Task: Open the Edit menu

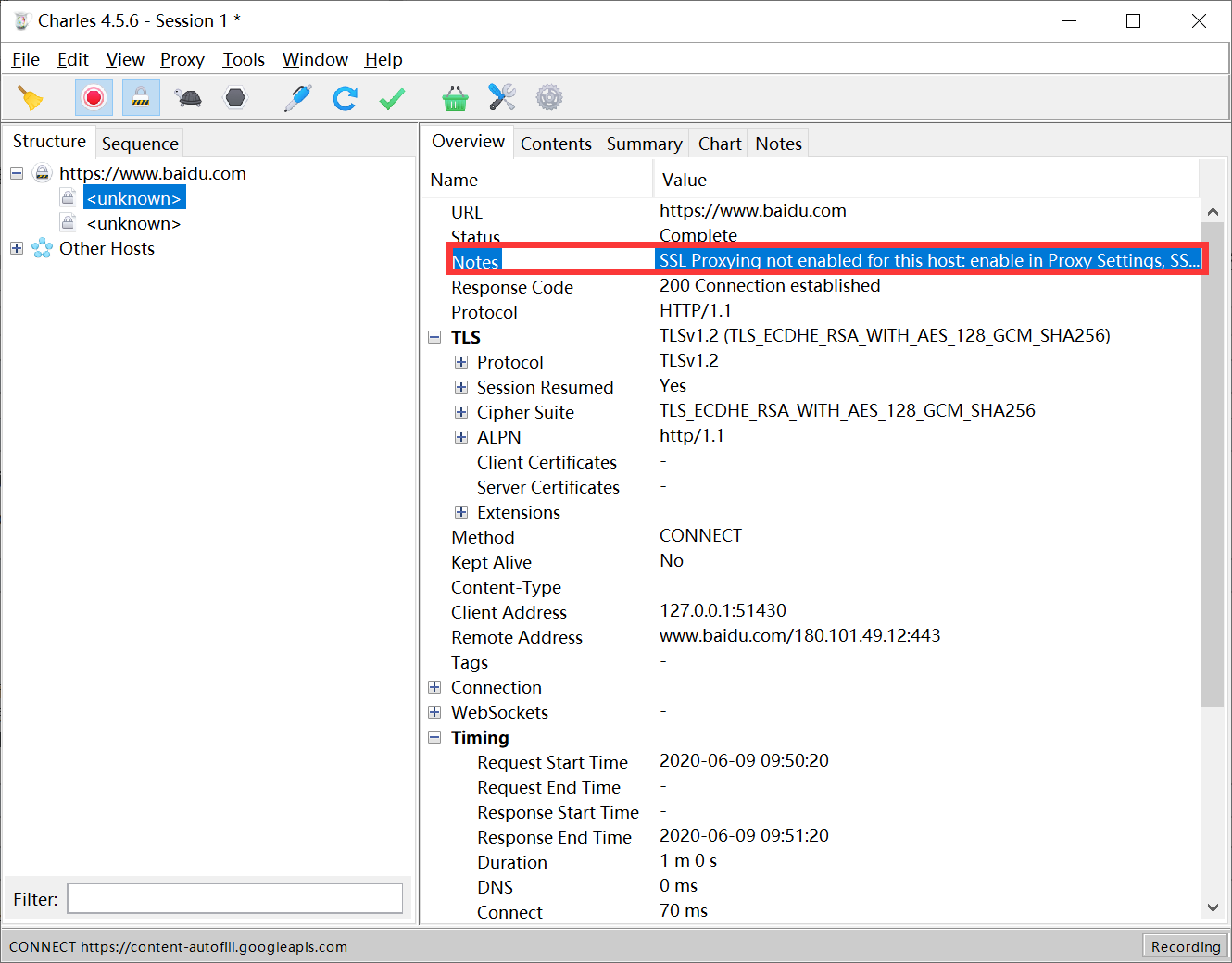Action: tap(72, 59)
